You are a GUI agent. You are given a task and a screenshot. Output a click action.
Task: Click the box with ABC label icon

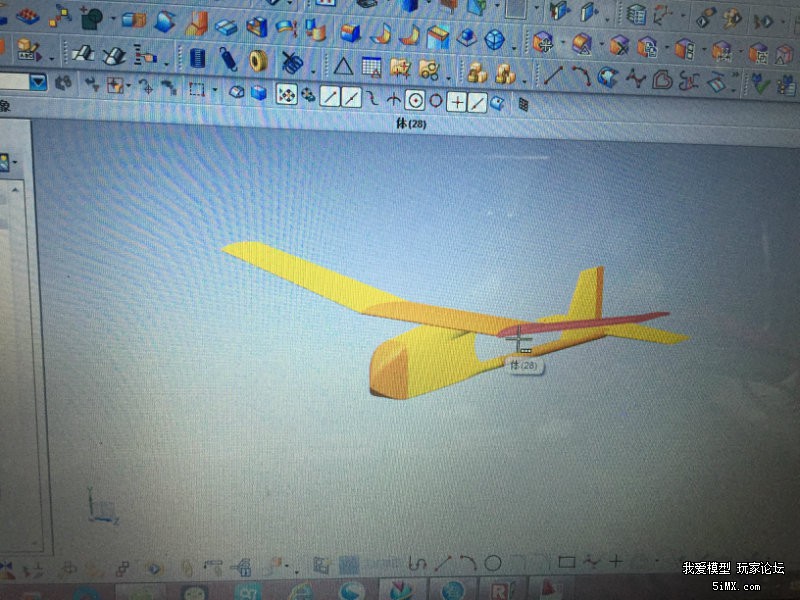(28, 49)
